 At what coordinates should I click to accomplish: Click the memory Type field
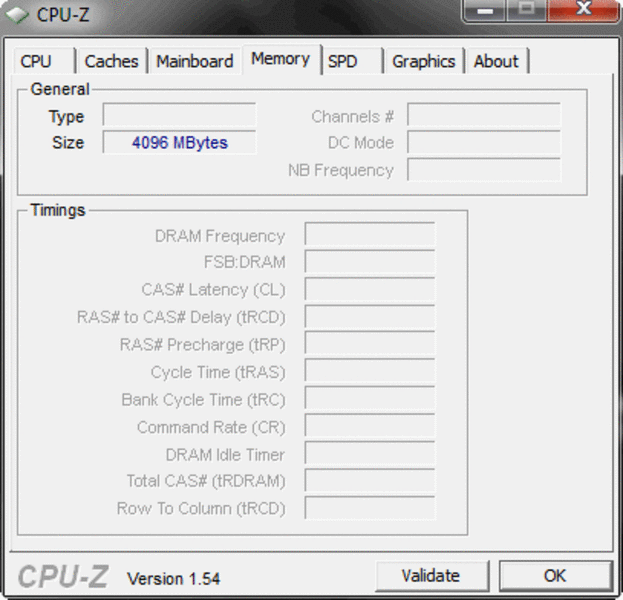click(180, 115)
